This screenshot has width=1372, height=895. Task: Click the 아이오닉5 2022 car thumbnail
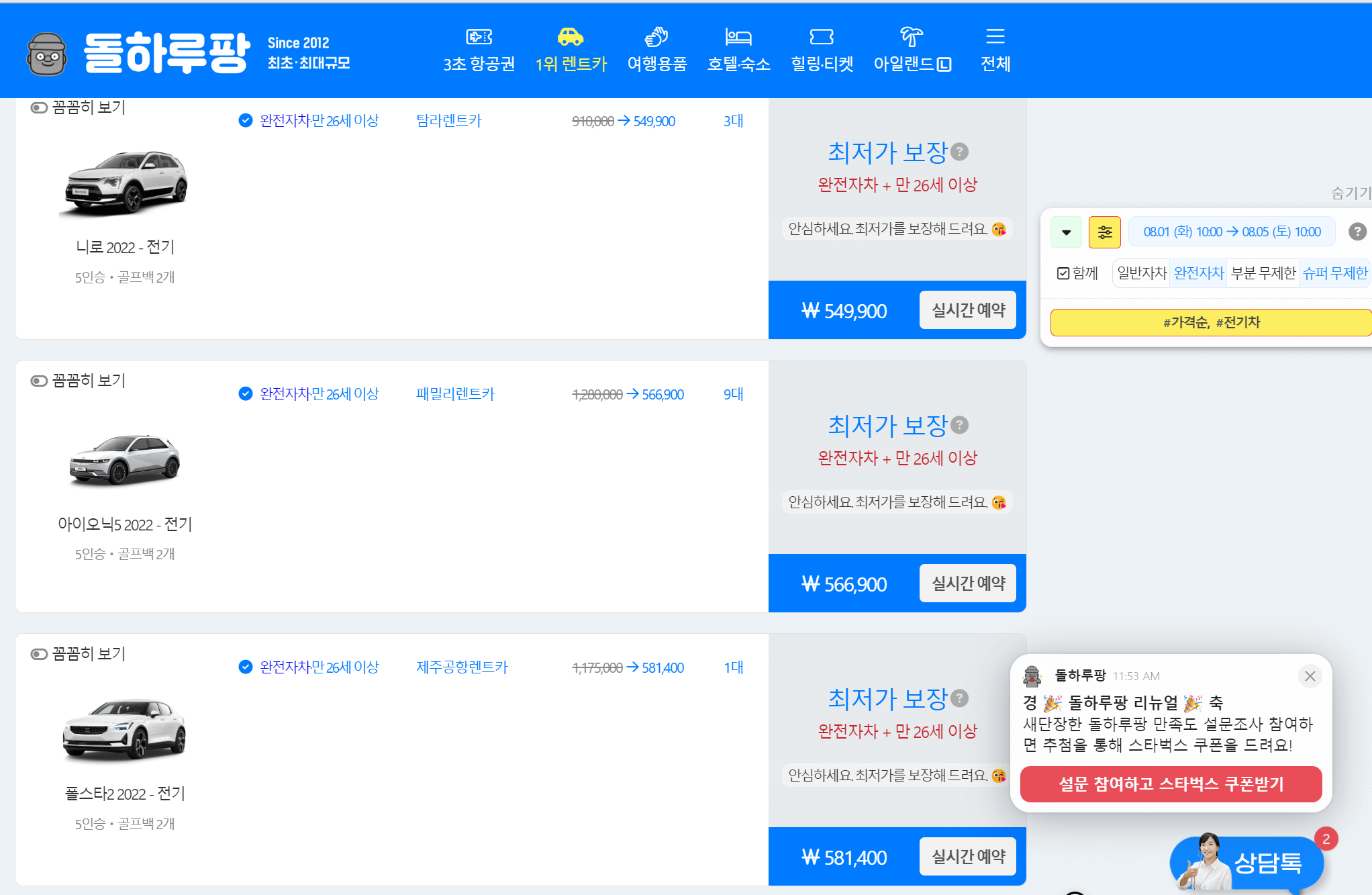(x=125, y=459)
